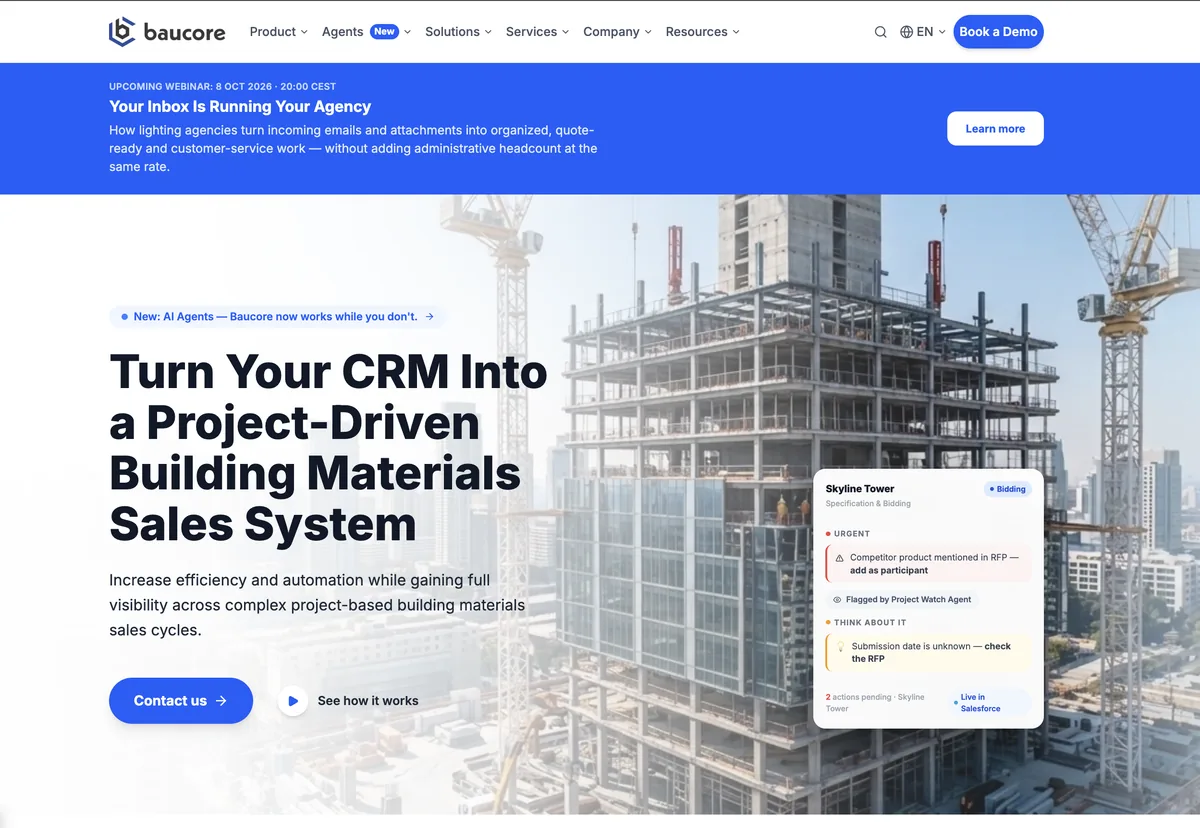Open the Your Inbox Is Running Your Agency headline

point(240,107)
